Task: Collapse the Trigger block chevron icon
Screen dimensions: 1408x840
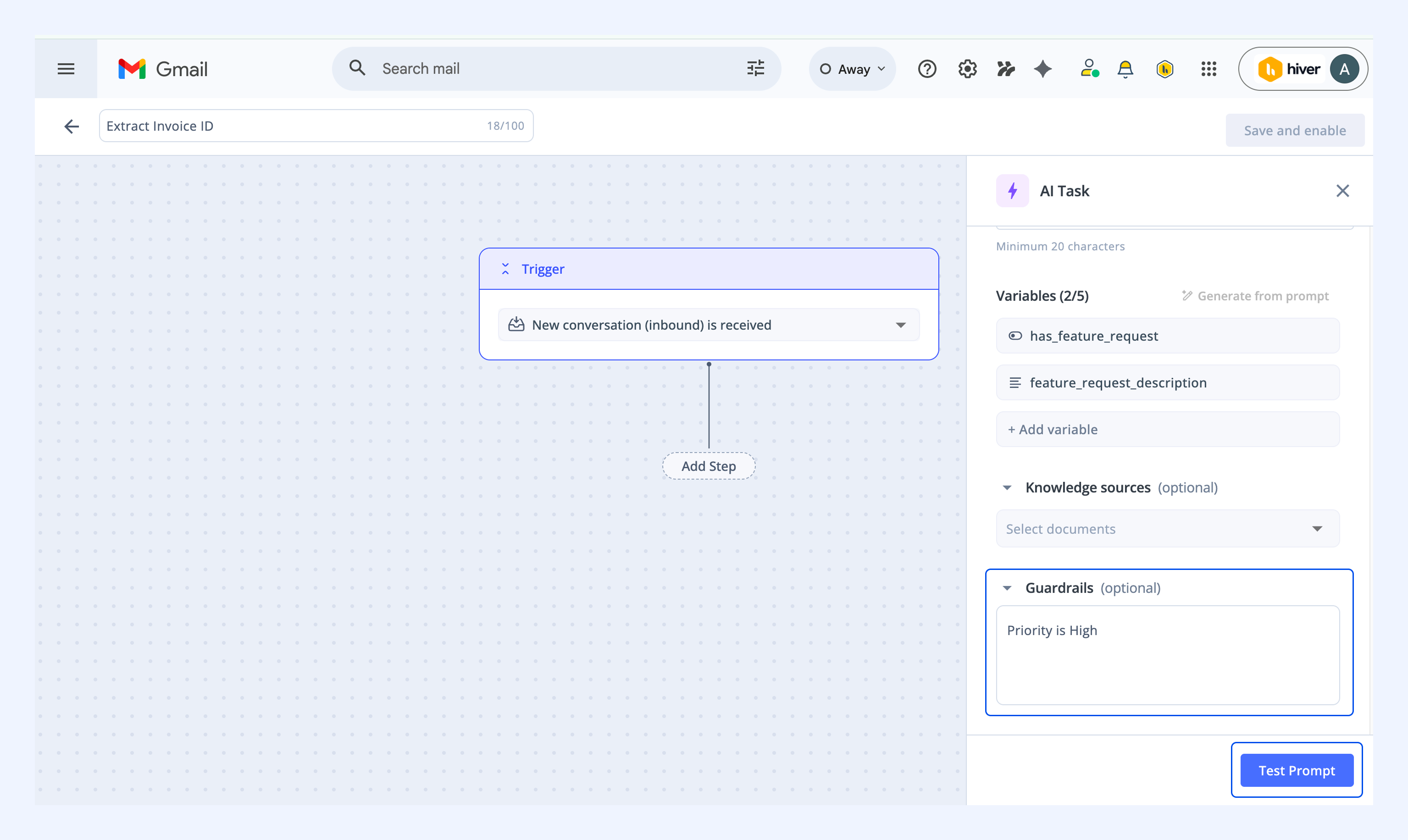Action: tap(505, 269)
